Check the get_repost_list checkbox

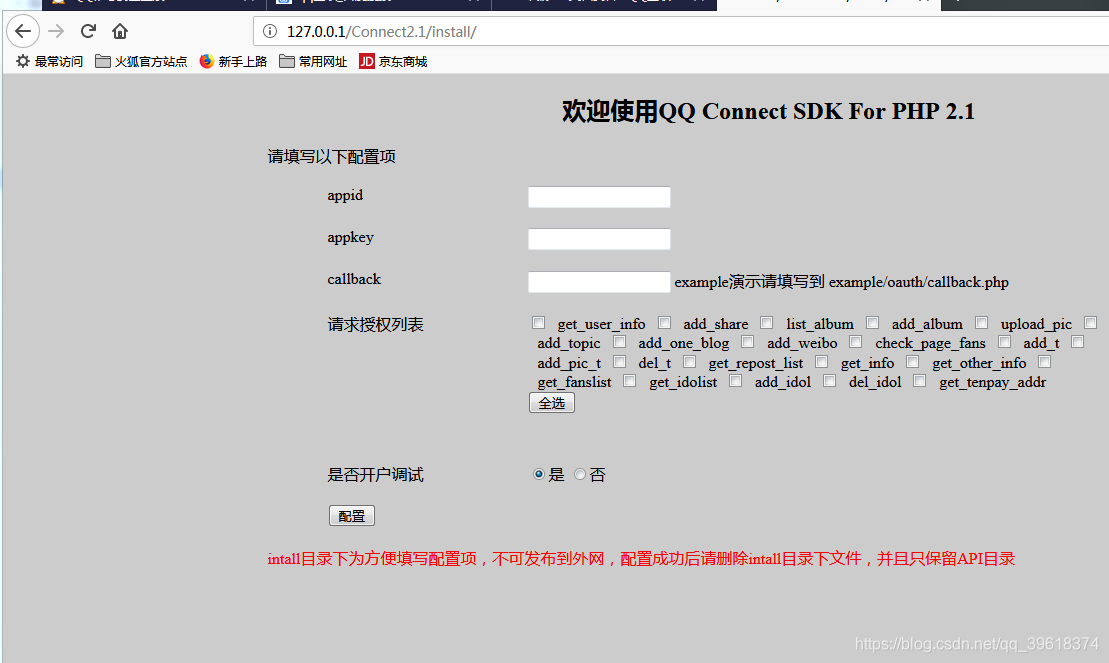[x=690, y=362]
